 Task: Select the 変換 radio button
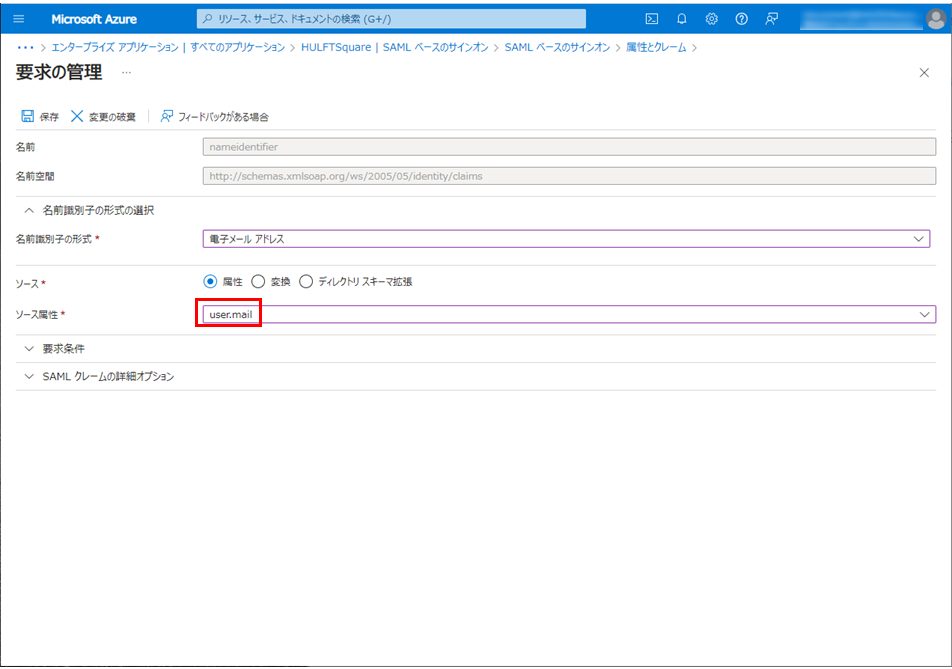point(258,282)
